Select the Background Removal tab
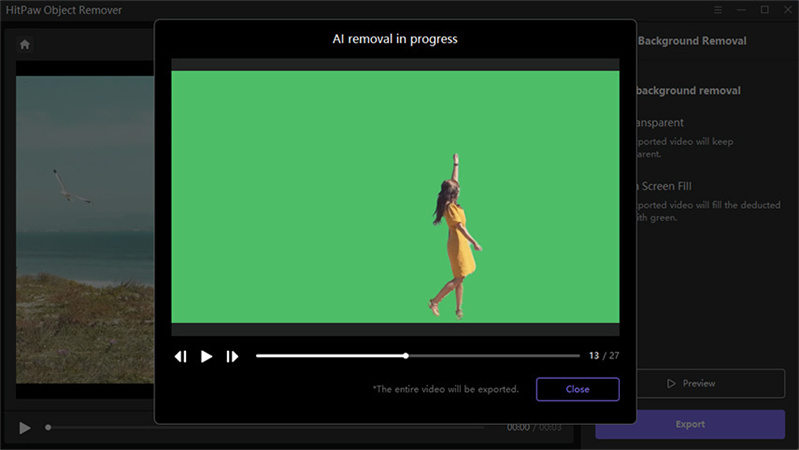799x450 pixels. pyautogui.click(x=692, y=41)
